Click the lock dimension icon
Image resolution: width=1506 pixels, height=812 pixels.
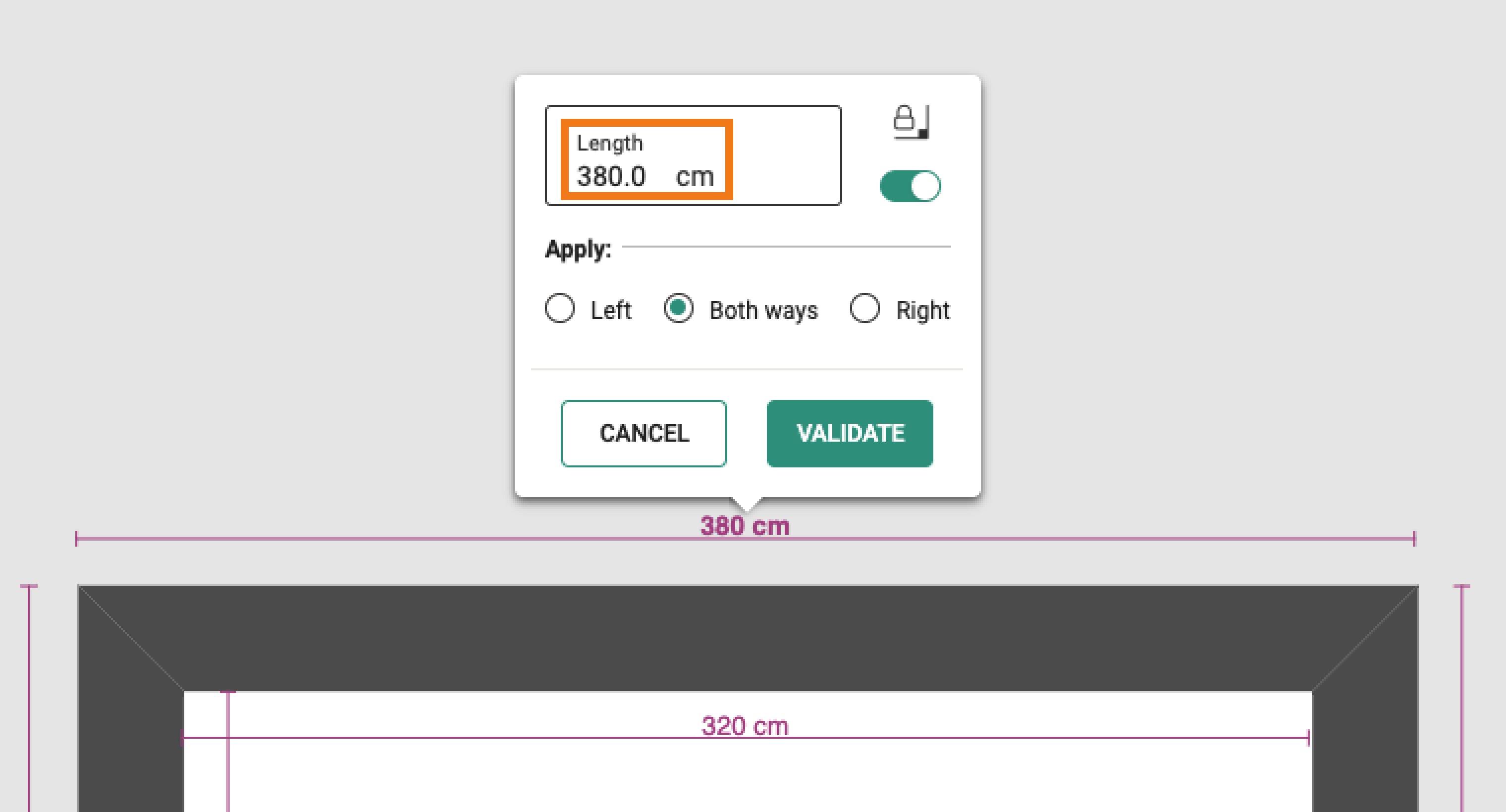coord(911,121)
